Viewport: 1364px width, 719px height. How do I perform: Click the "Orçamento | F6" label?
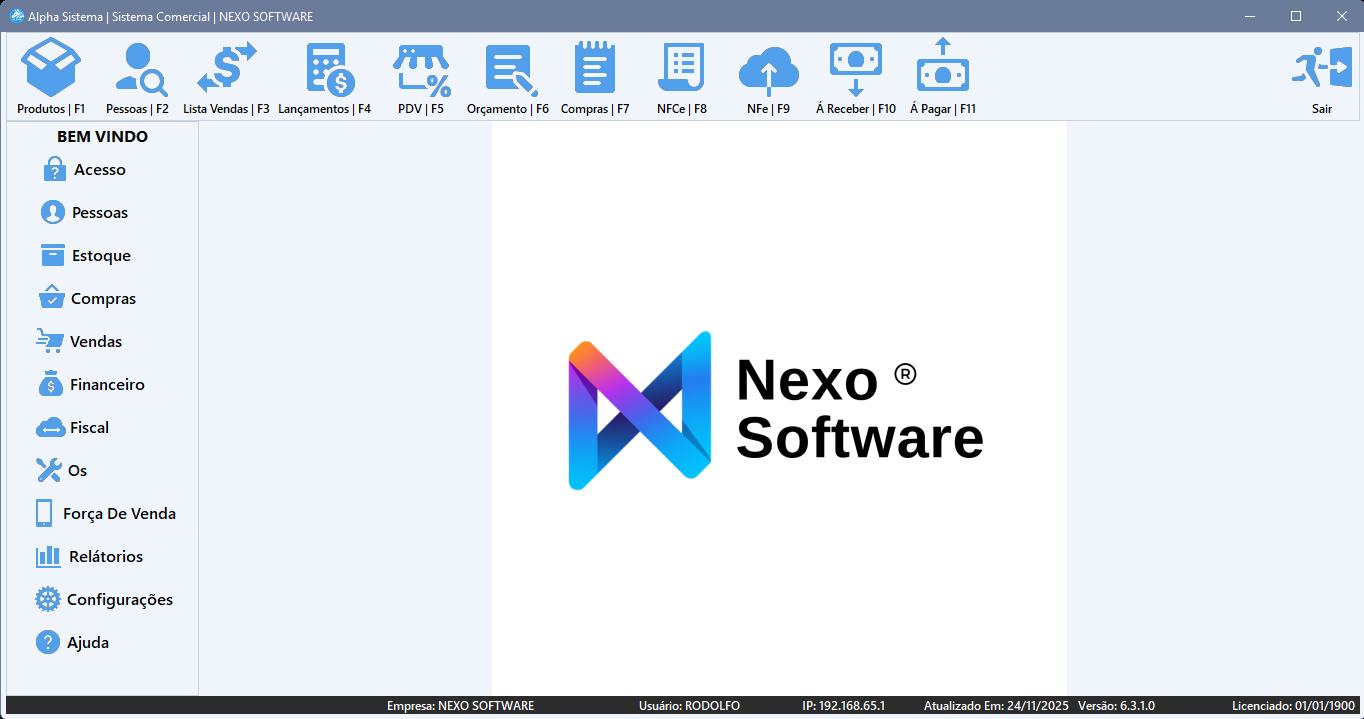pos(508,109)
